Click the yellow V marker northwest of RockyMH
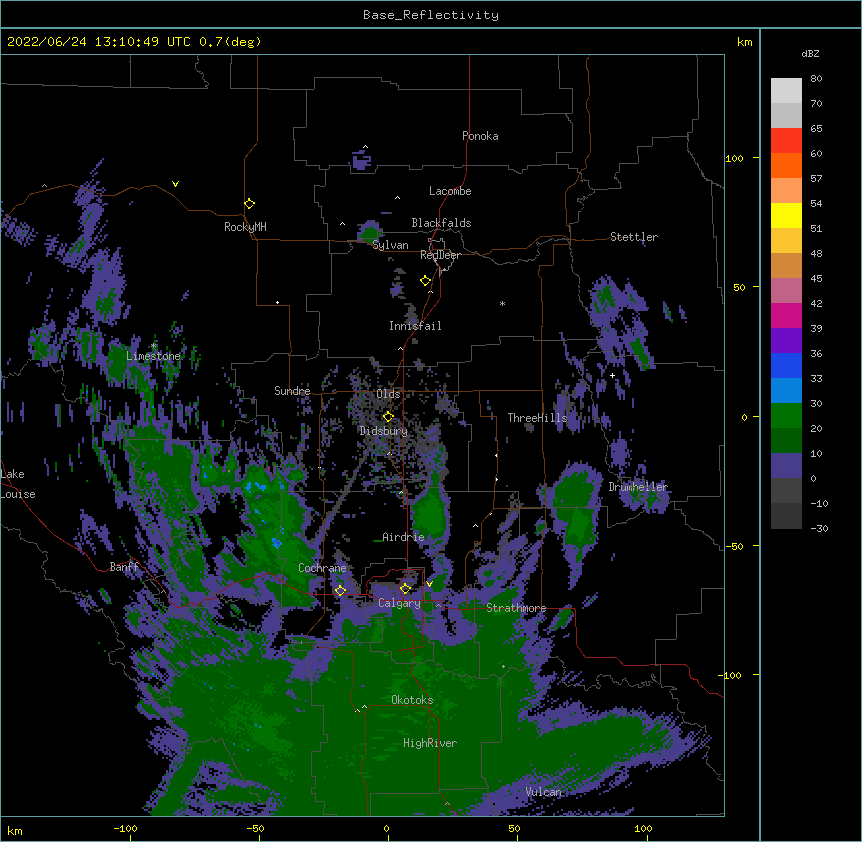862x842 pixels. (175, 184)
